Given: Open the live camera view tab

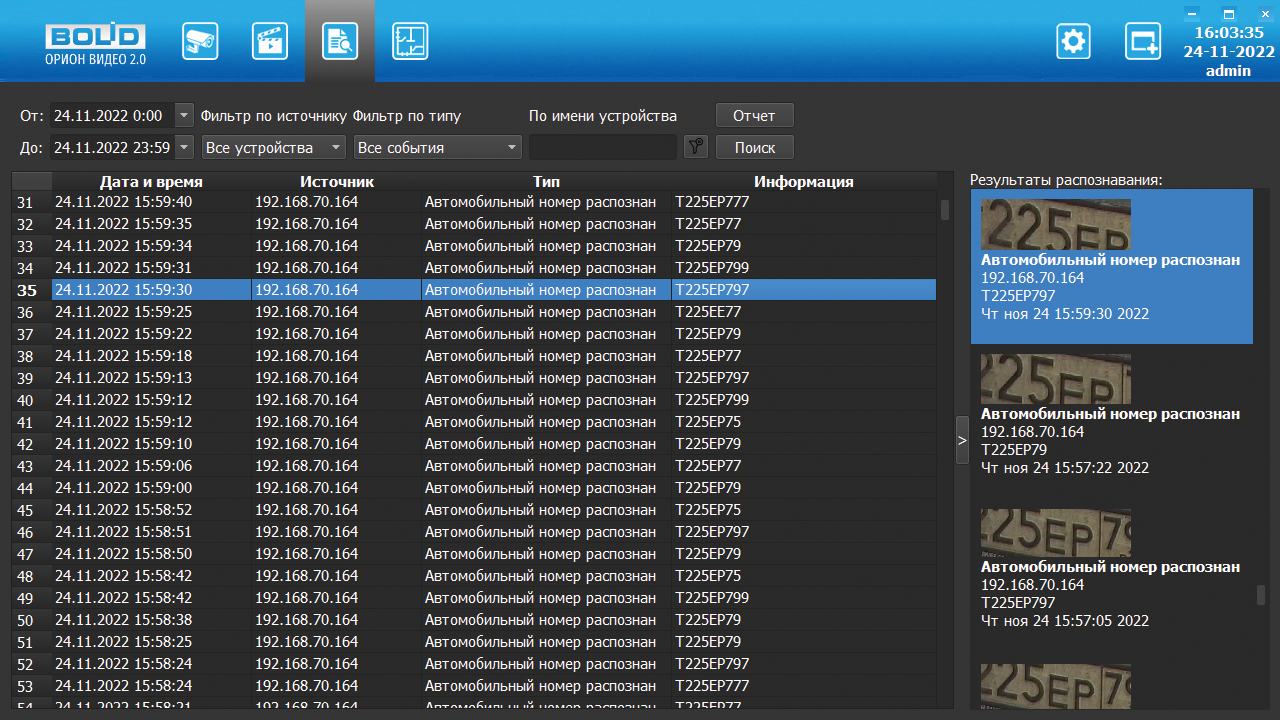Looking at the screenshot, I should pos(200,42).
